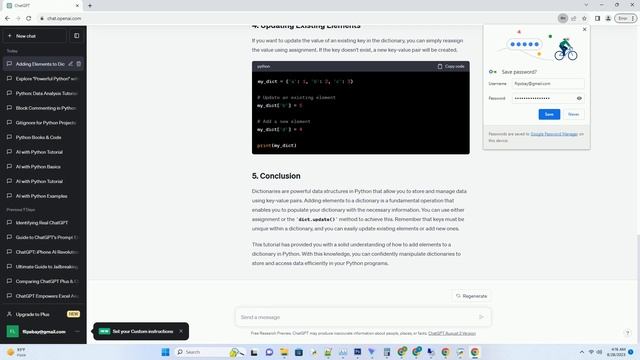This screenshot has width=640, height=360.
Task: Open the 'Explore Powerful Python' chat
Action: coord(43,79)
